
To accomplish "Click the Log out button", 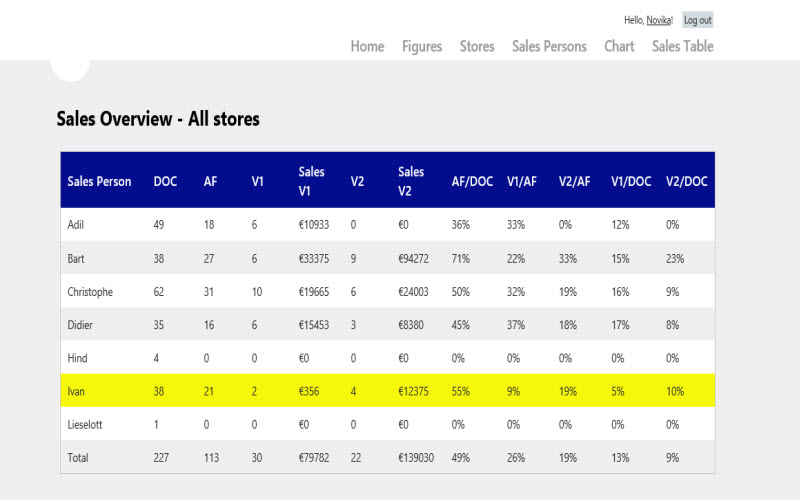I will [x=697, y=20].
